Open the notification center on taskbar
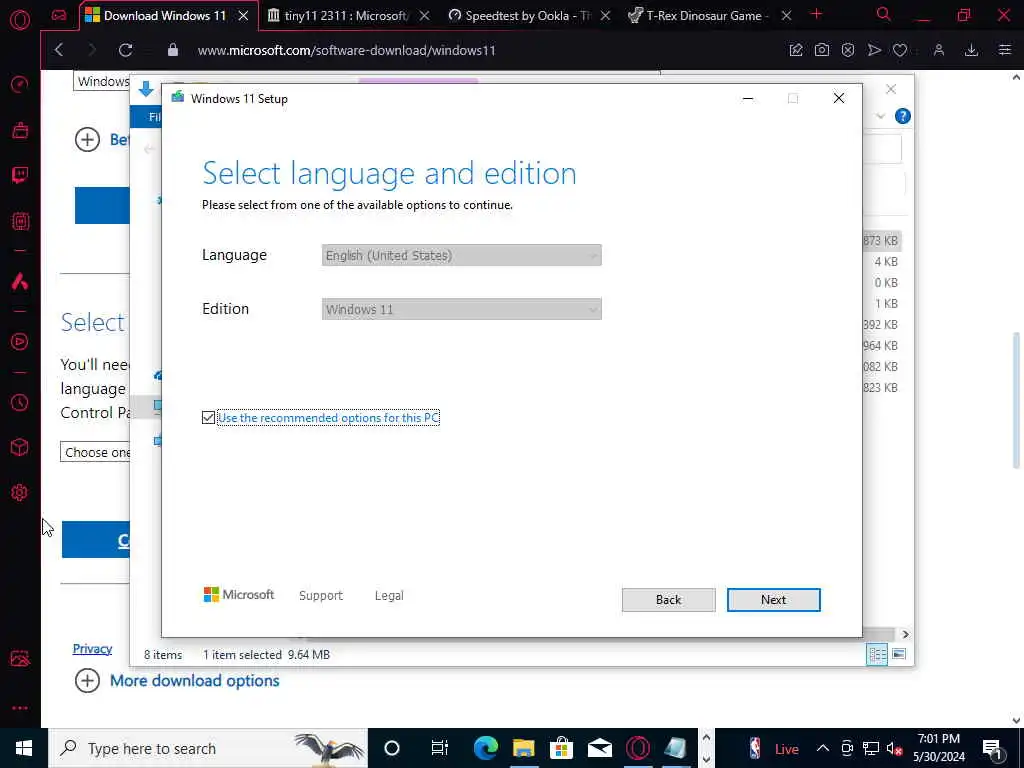Viewport: 1024px width, 768px height. 993,748
